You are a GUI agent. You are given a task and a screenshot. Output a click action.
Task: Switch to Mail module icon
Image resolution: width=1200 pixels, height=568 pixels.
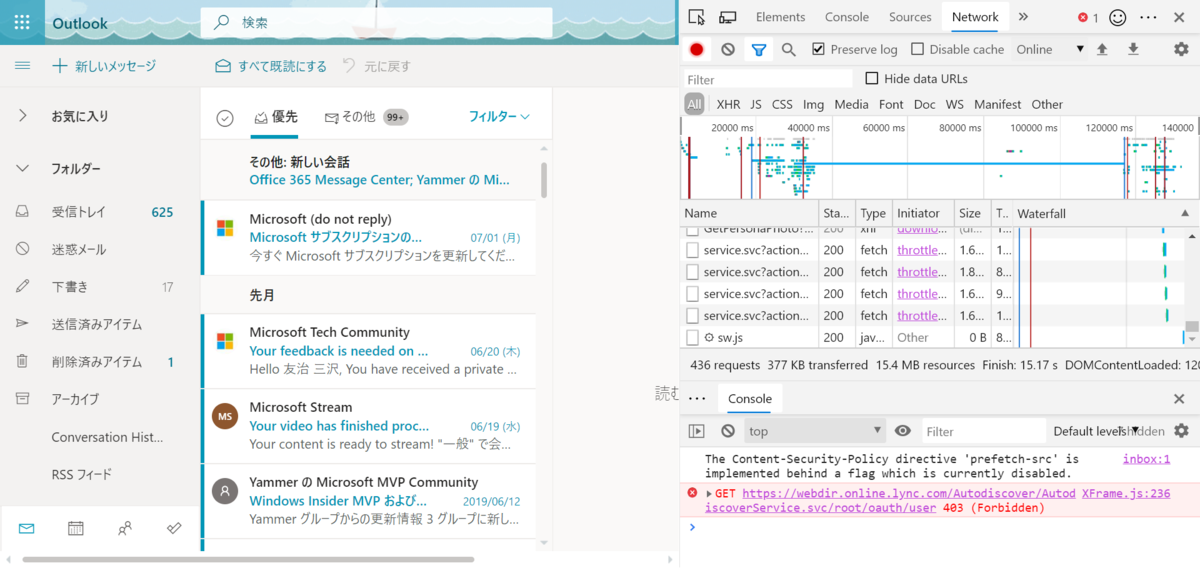pyautogui.click(x=27, y=528)
